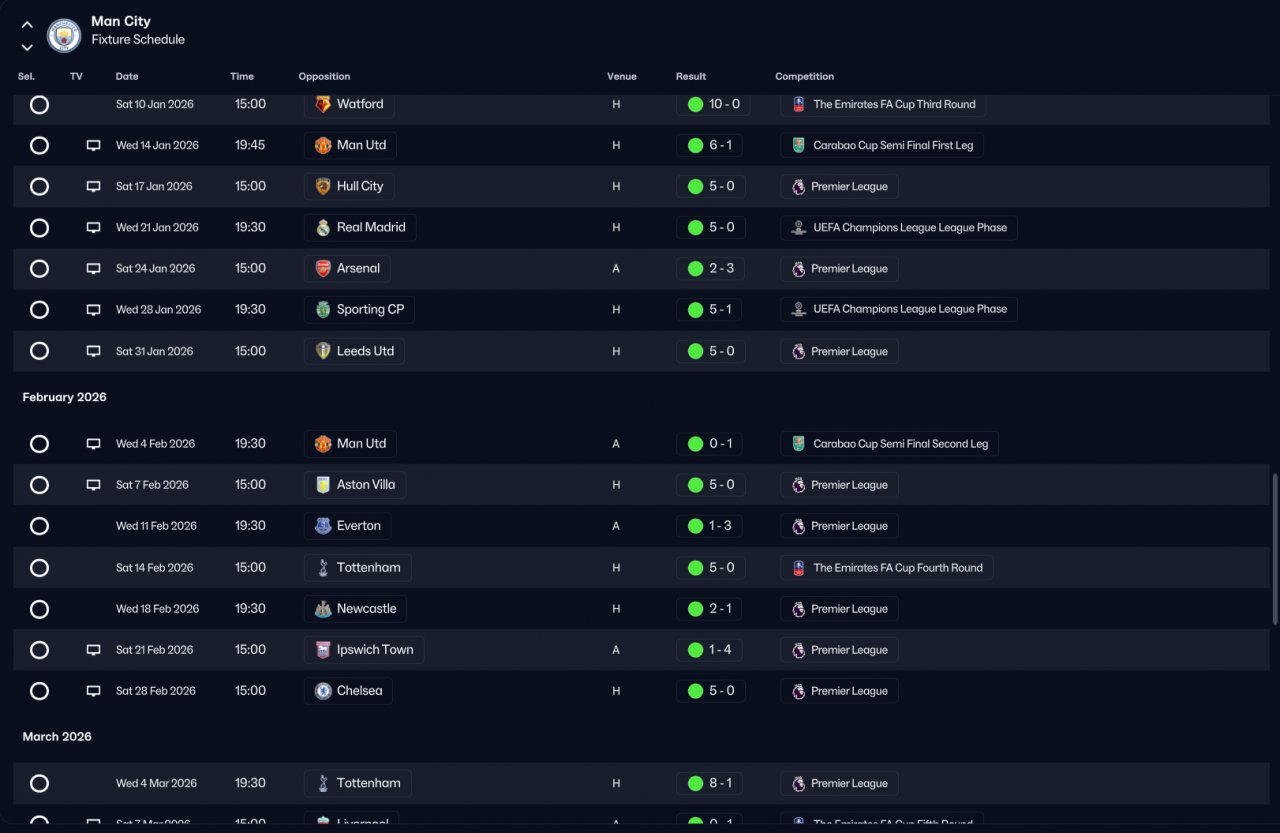The image size is (1280, 833).
Task: Select the Wed 4 Mar Tottenham fixture
Action: (x=39, y=784)
